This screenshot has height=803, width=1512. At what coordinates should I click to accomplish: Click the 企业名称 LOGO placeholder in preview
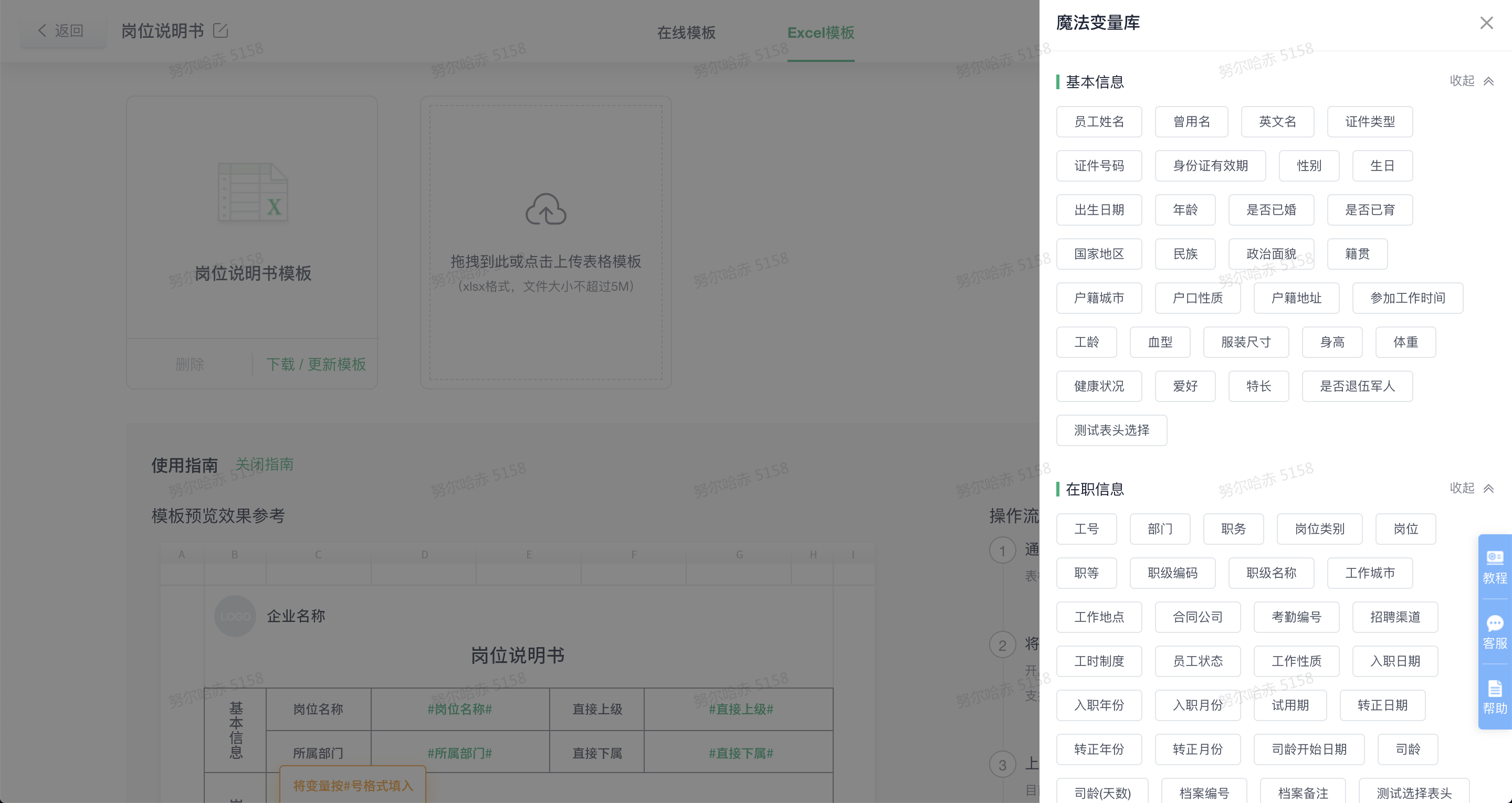click(x=235, y=616)
